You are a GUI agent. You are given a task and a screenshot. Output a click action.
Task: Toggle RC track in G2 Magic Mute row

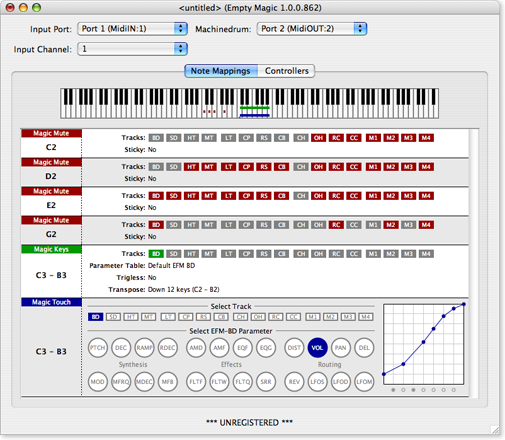pyautogui.click(x=336, y=225)
